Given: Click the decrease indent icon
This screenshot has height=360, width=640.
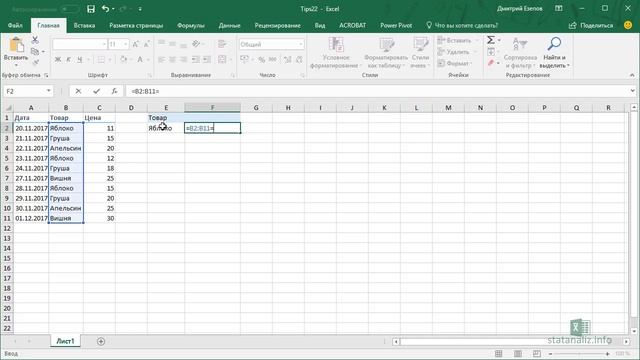Looking at the screenshot, I should (x=196, y=60).
